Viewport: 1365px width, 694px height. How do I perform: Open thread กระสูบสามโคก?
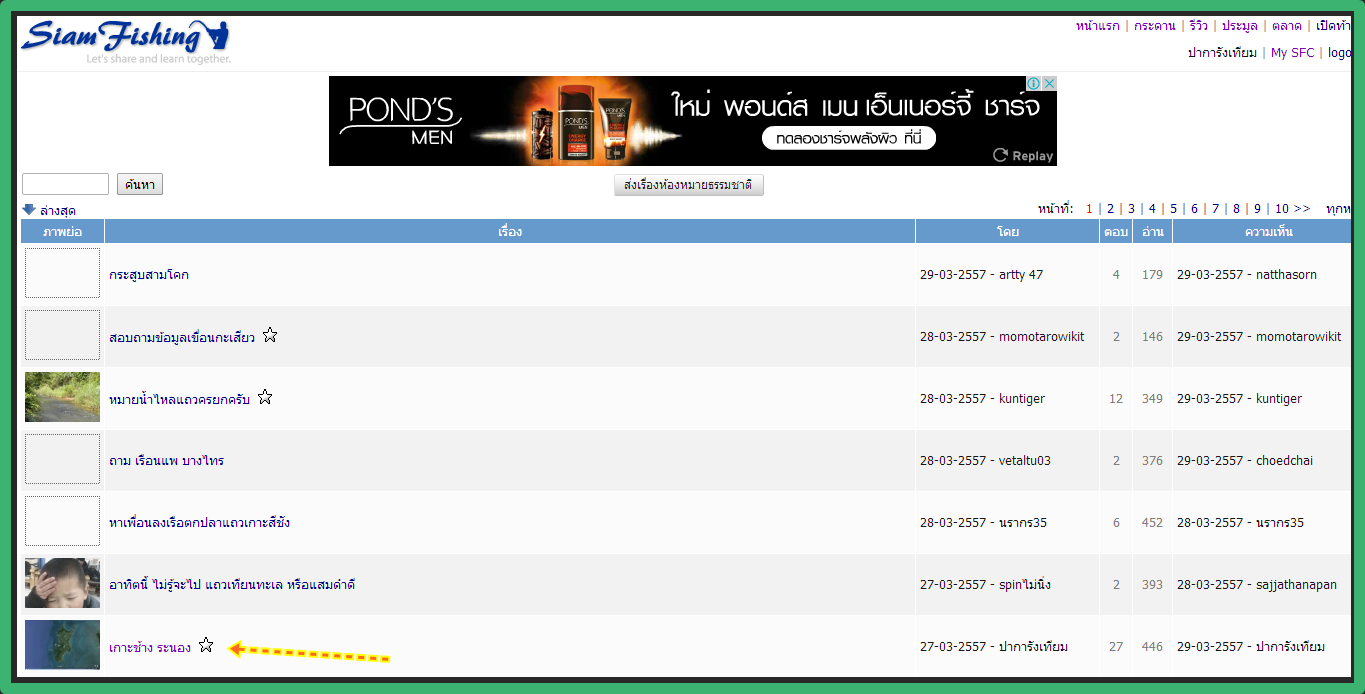[x=149, y=275]
